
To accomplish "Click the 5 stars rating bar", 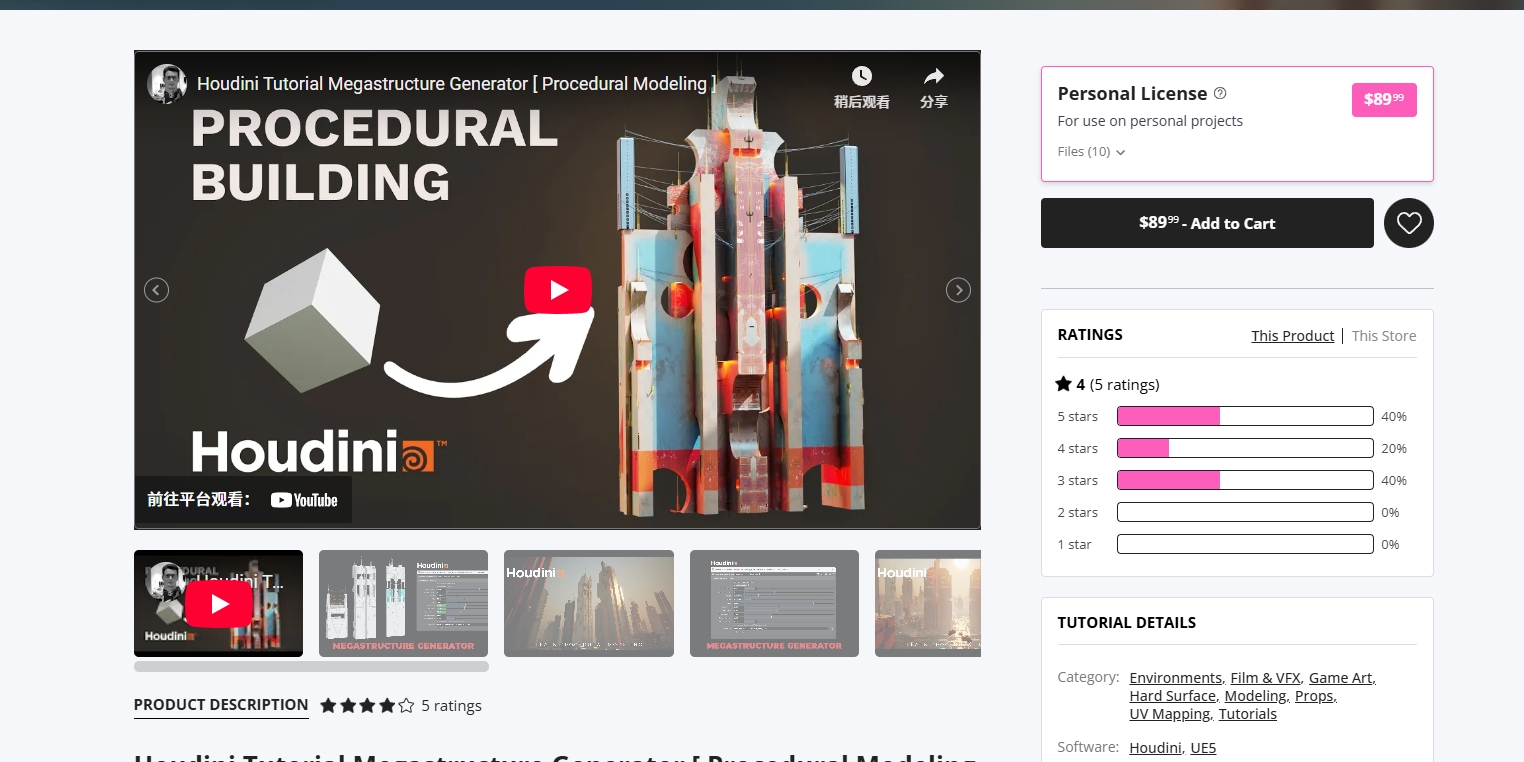I will click(1245, 416).
